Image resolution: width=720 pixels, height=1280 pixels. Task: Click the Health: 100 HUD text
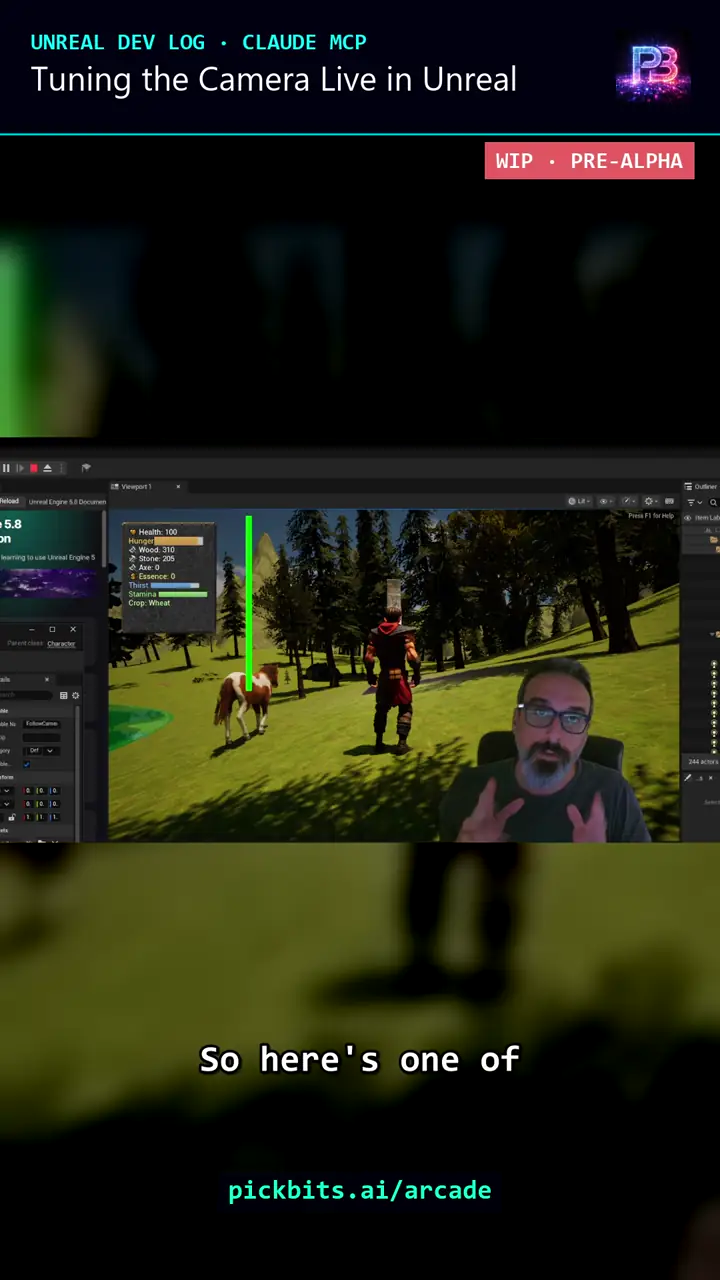(153, 532)
